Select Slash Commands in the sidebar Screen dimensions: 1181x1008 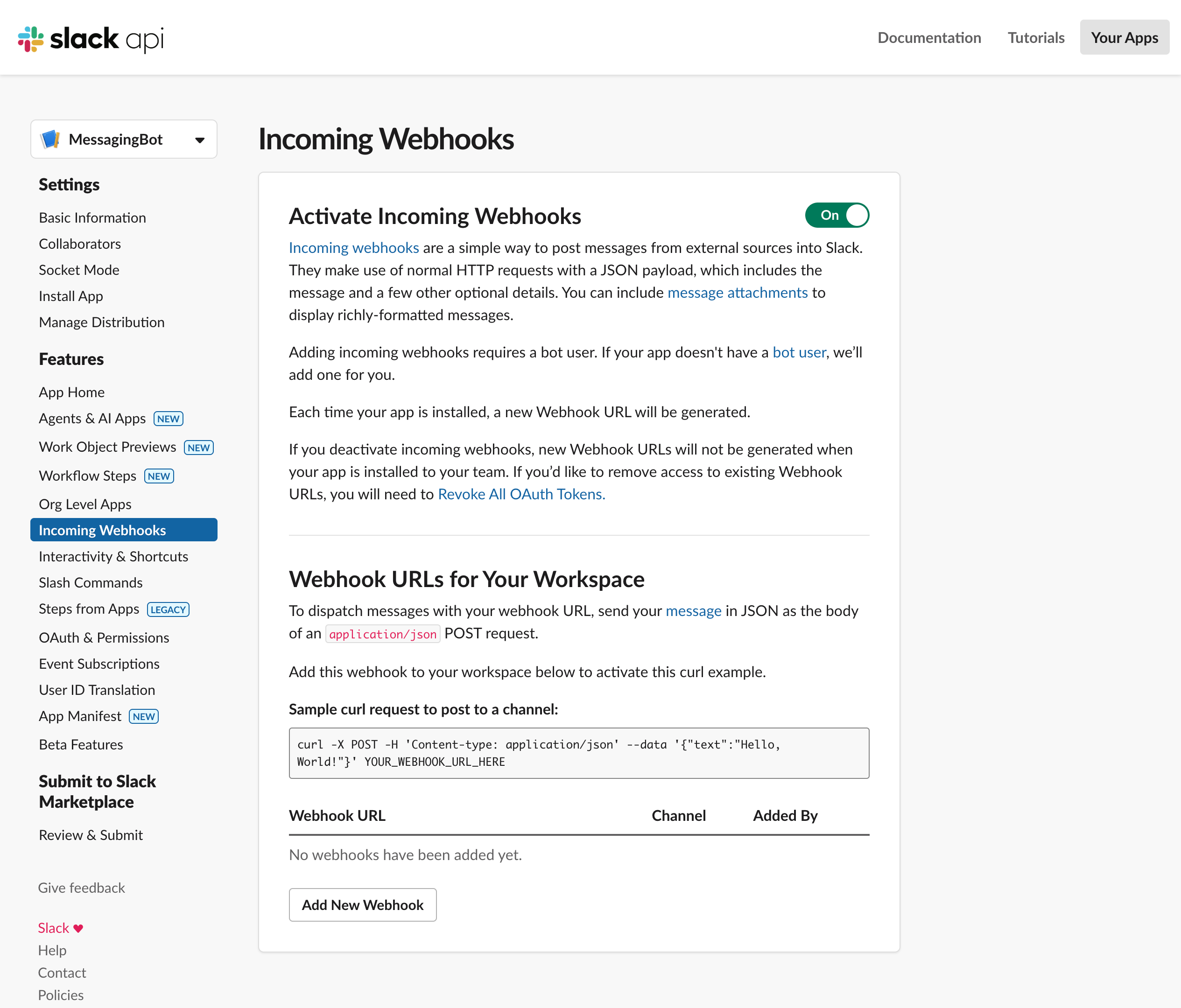(x=91, y=582)
